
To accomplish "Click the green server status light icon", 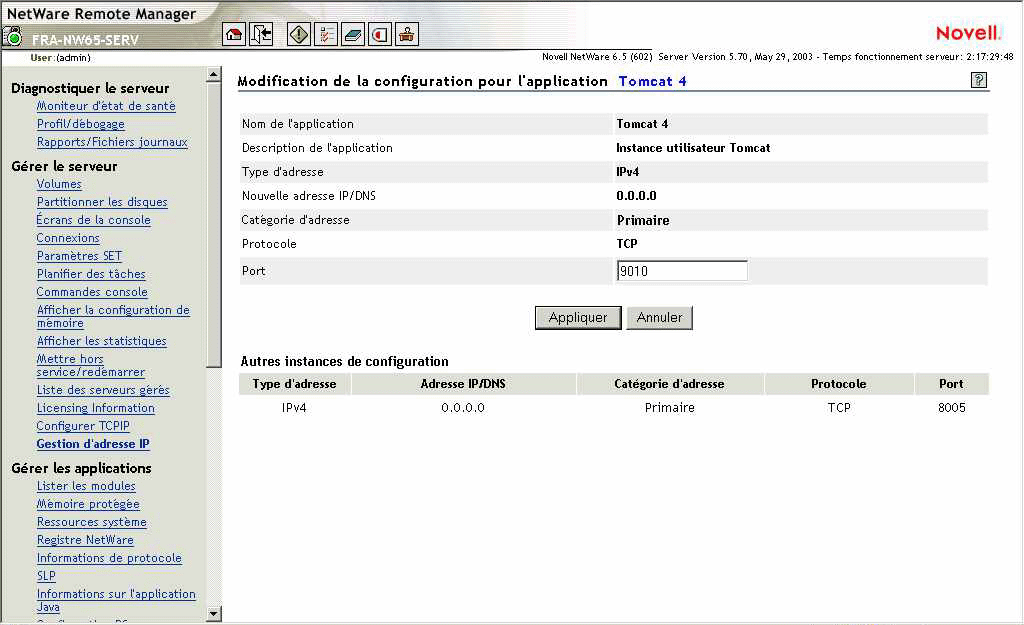I will (x=12, y=37).
